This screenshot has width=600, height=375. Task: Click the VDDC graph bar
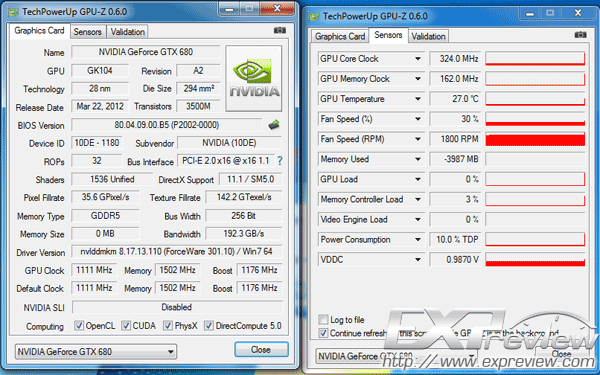click(x=535, y=259)
